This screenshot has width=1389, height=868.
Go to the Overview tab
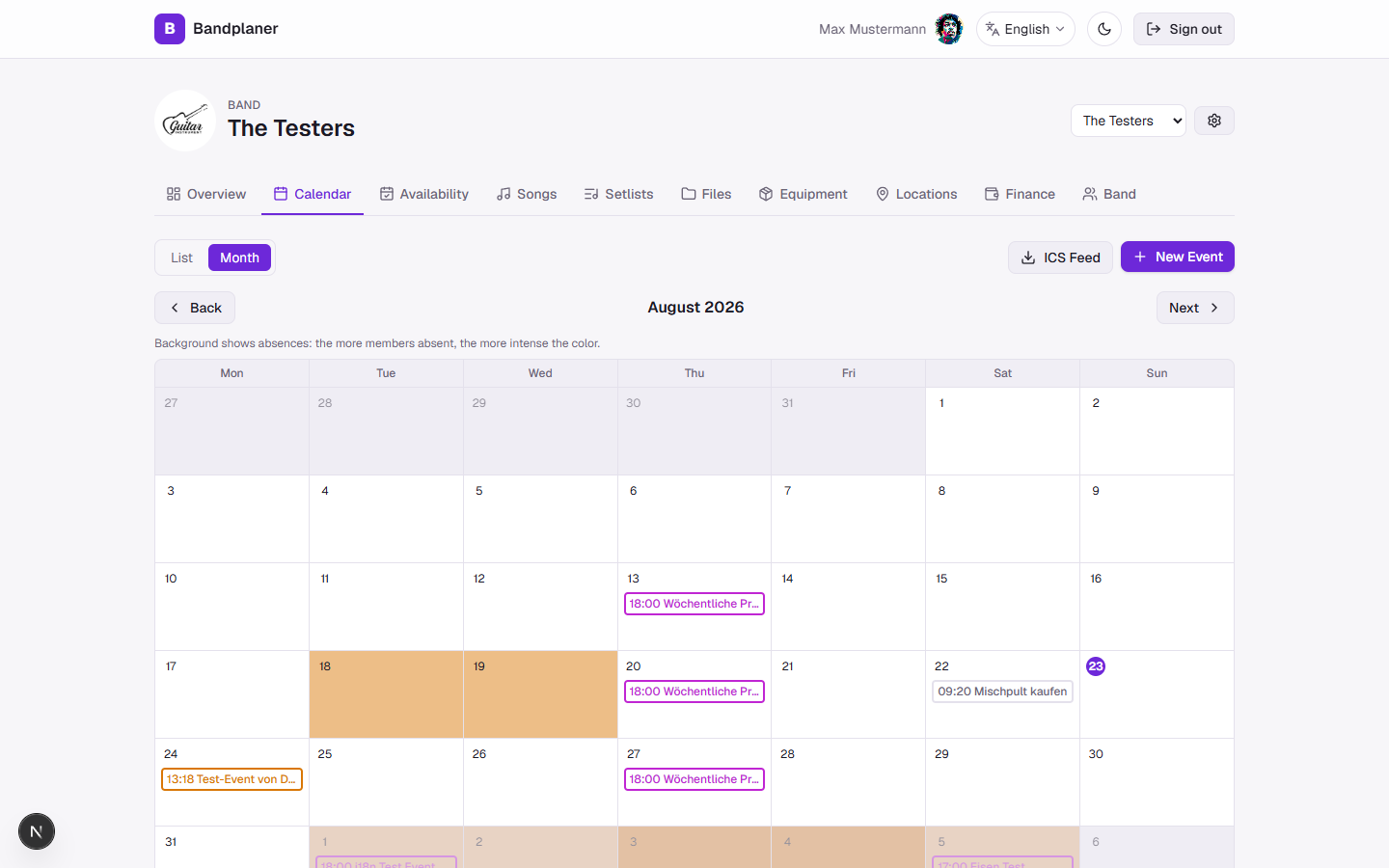pos(206,194)
